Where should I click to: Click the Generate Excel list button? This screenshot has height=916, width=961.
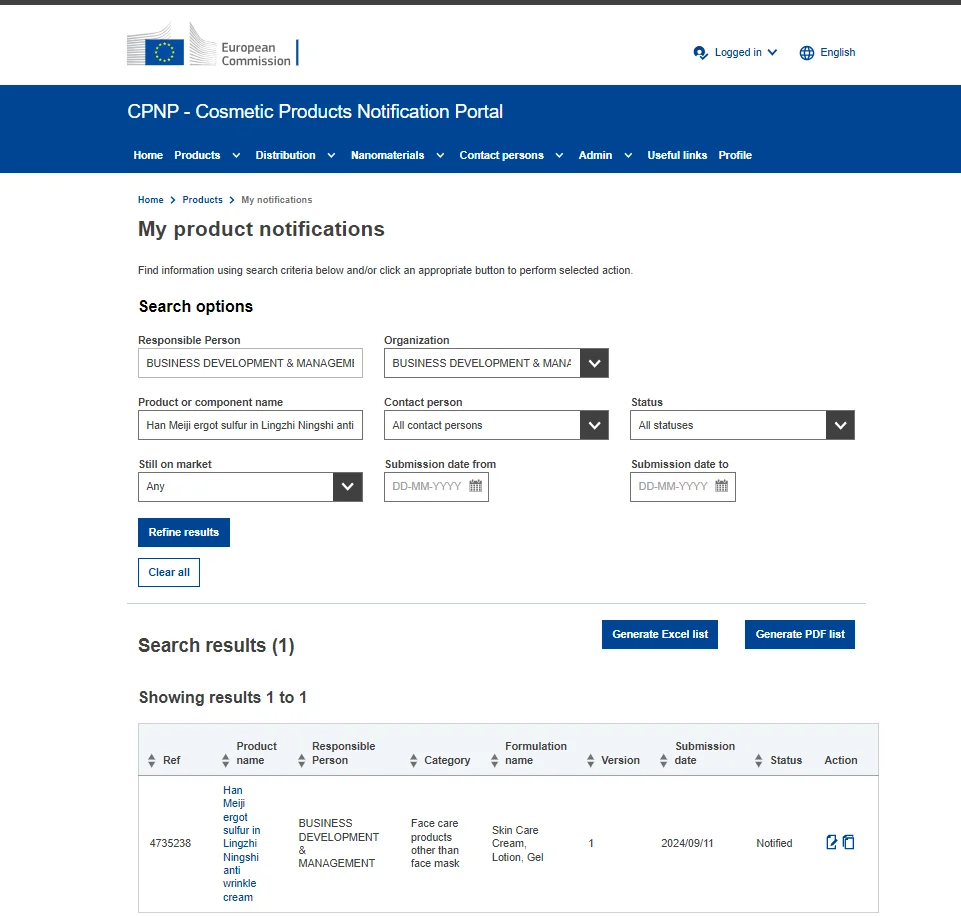point(660,634)
